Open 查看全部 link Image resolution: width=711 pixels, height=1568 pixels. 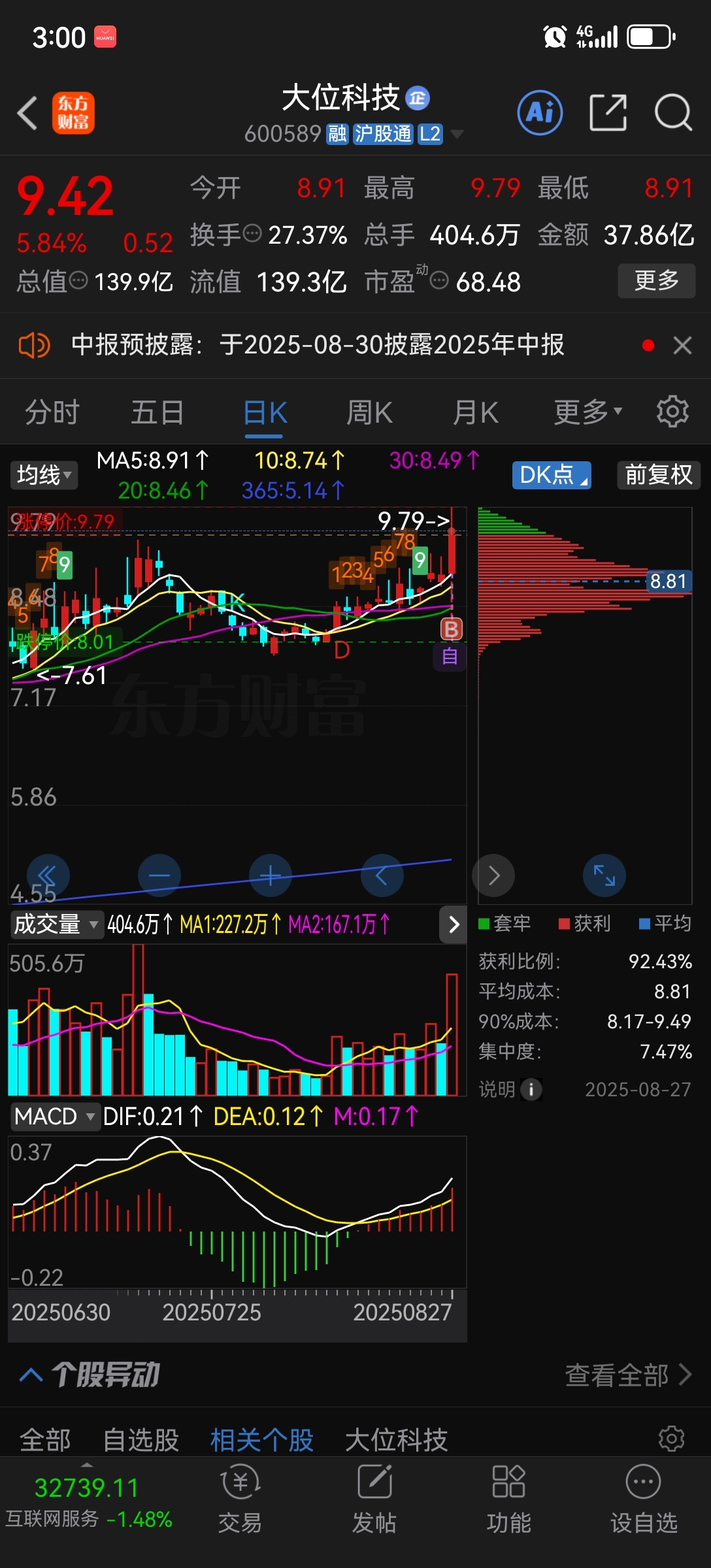click(x=628, y=1375)
